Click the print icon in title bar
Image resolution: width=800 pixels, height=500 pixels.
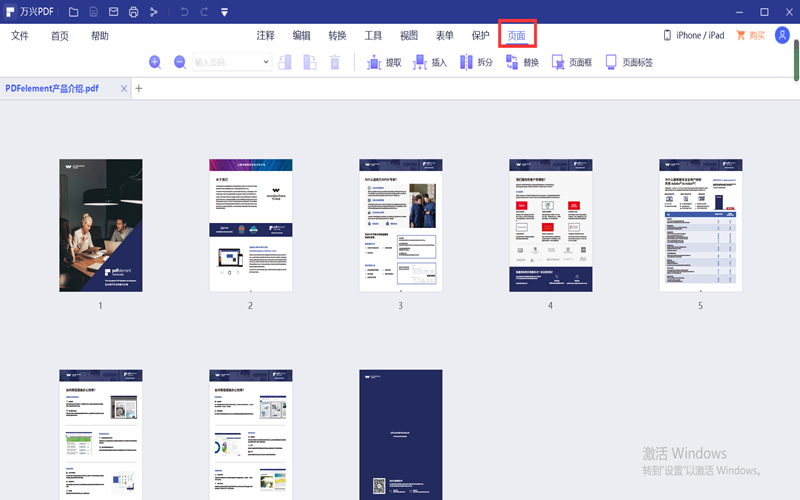(x=133, y=12)
